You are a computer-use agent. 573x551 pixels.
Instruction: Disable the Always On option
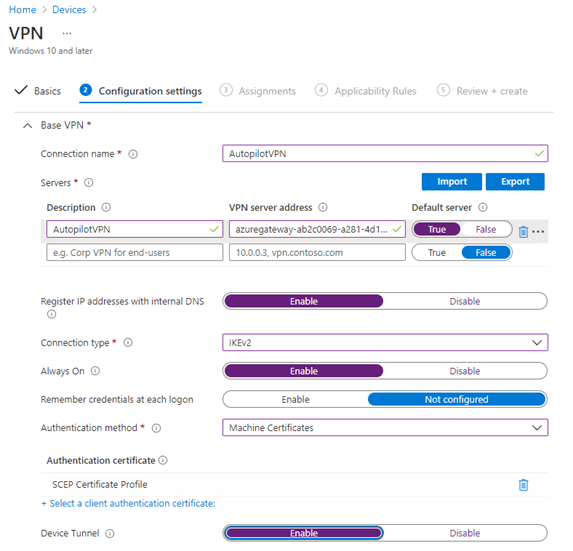coord(464,371)
